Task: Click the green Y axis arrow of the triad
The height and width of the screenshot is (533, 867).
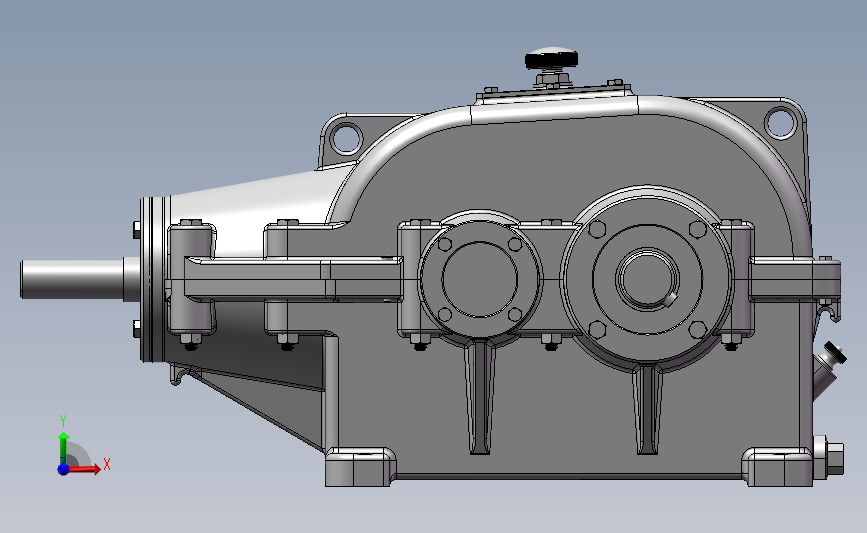Action: [x=64, y=449]
